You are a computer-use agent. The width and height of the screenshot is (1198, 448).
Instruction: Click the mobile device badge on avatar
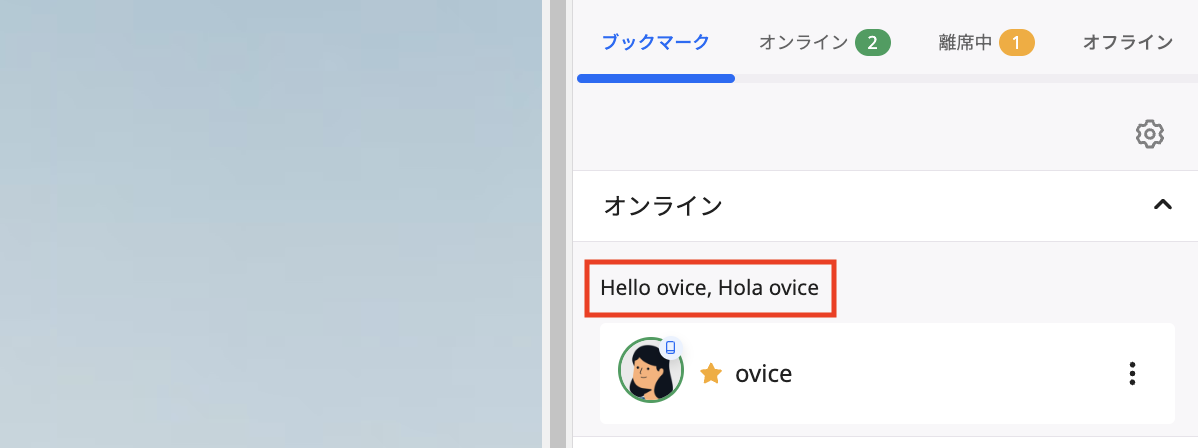671,347
